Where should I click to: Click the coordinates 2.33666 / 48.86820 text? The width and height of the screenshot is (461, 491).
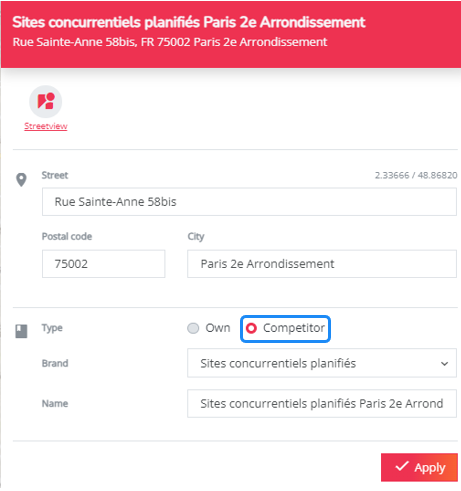(416, 175)
